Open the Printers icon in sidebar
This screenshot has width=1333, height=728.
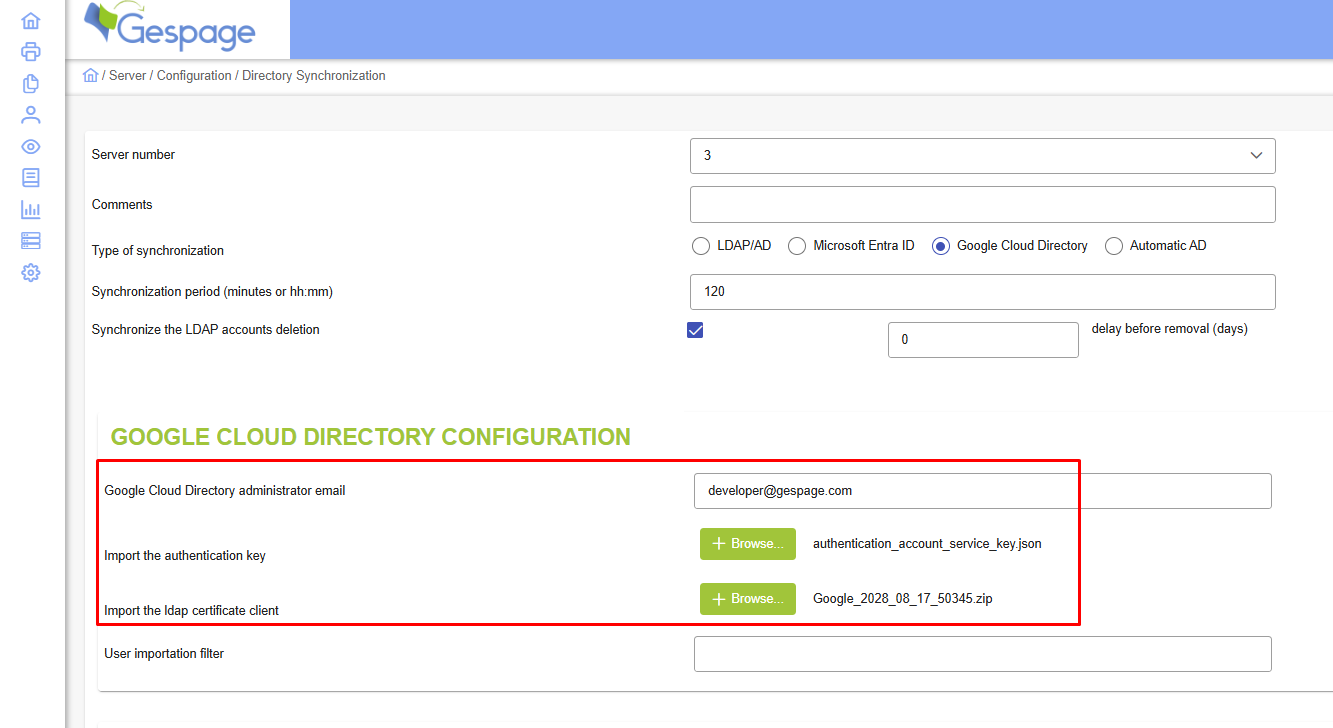pos(31,52)
